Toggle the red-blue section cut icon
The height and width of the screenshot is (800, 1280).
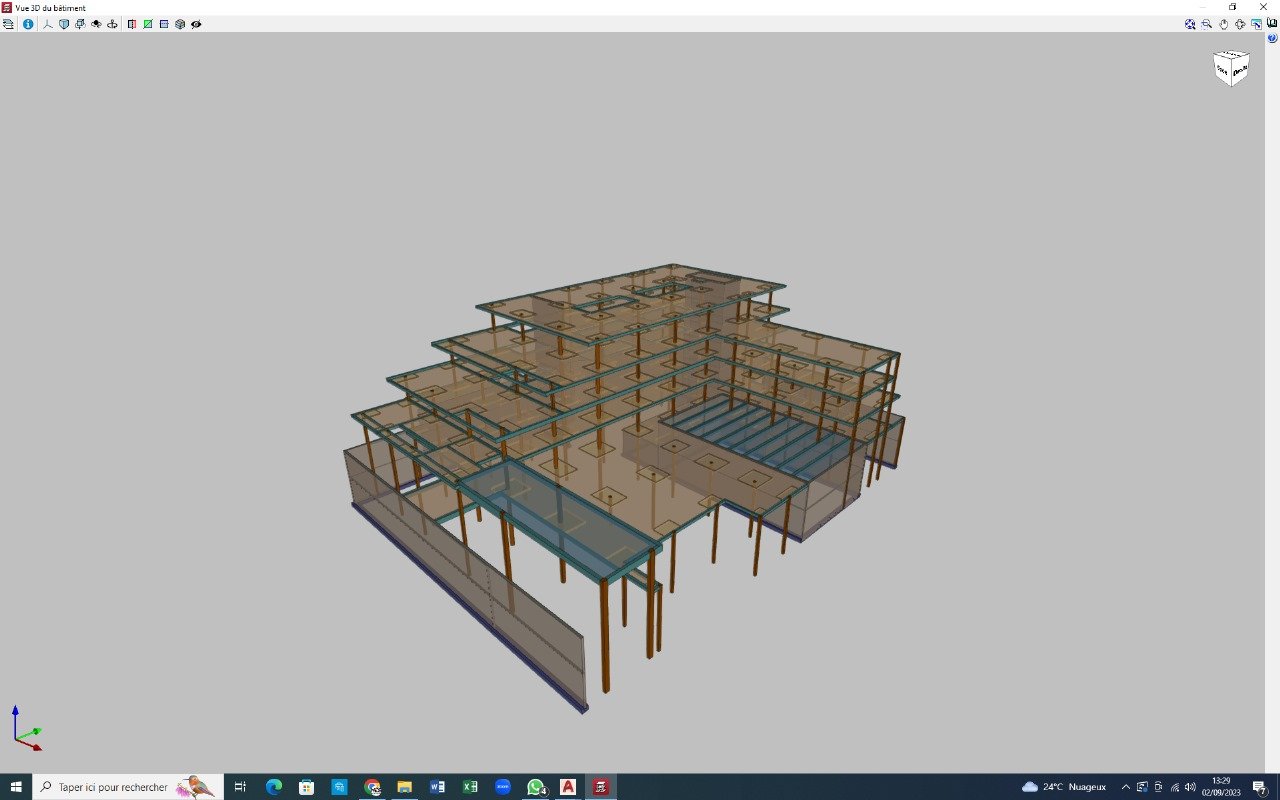132,24
